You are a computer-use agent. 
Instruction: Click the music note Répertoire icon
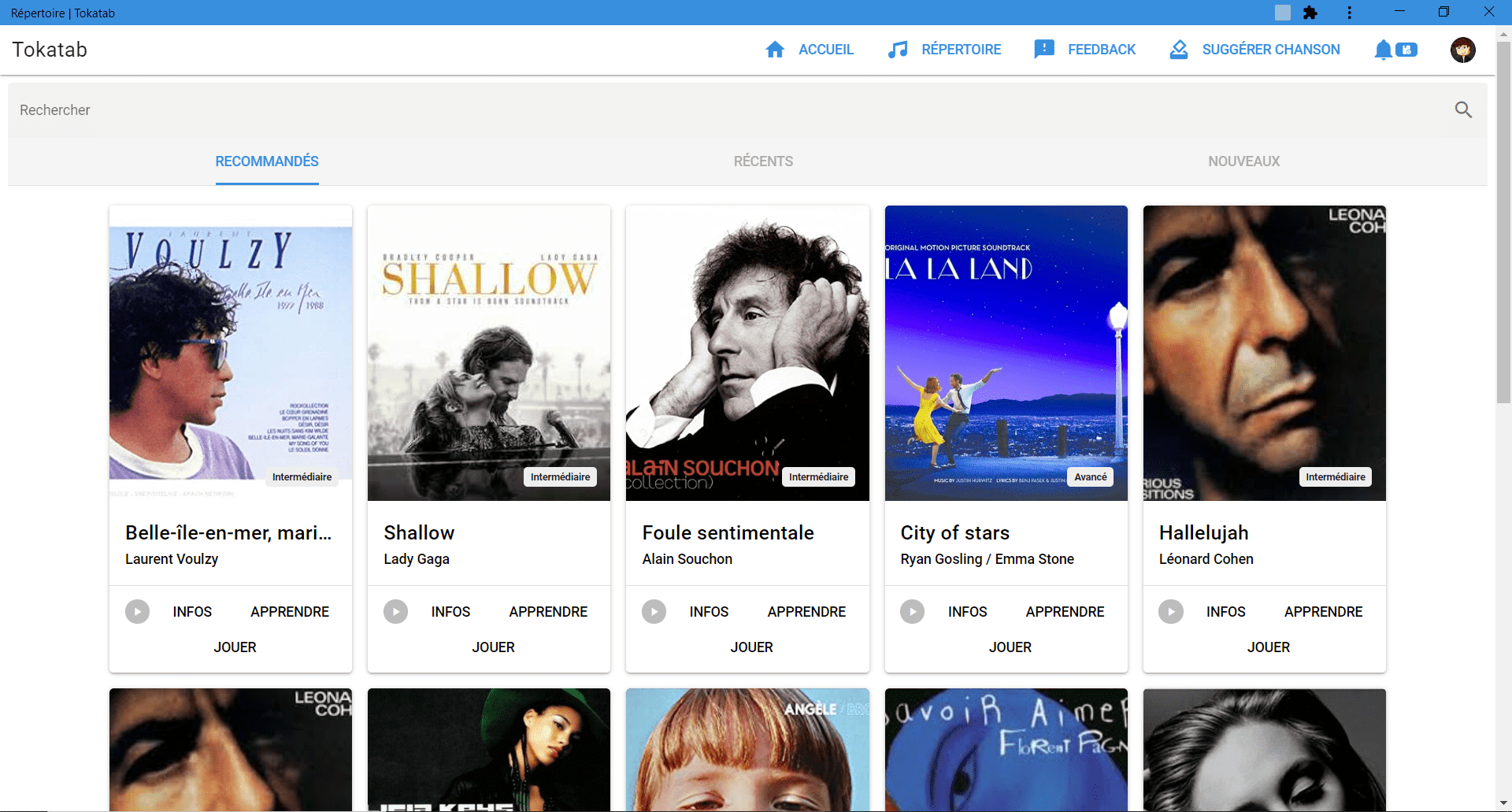click(898, 50)
